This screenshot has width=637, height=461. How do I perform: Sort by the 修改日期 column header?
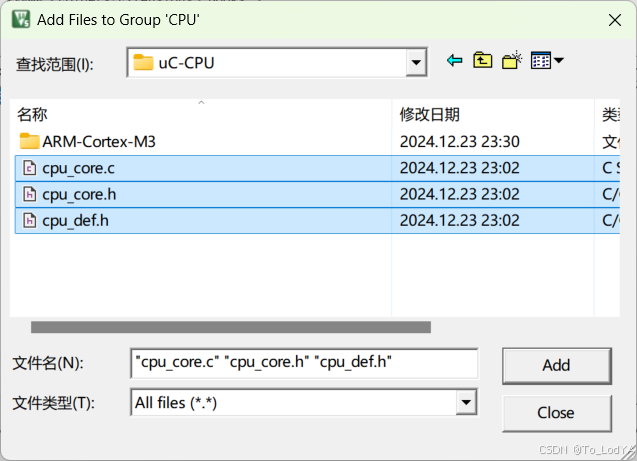493,115
